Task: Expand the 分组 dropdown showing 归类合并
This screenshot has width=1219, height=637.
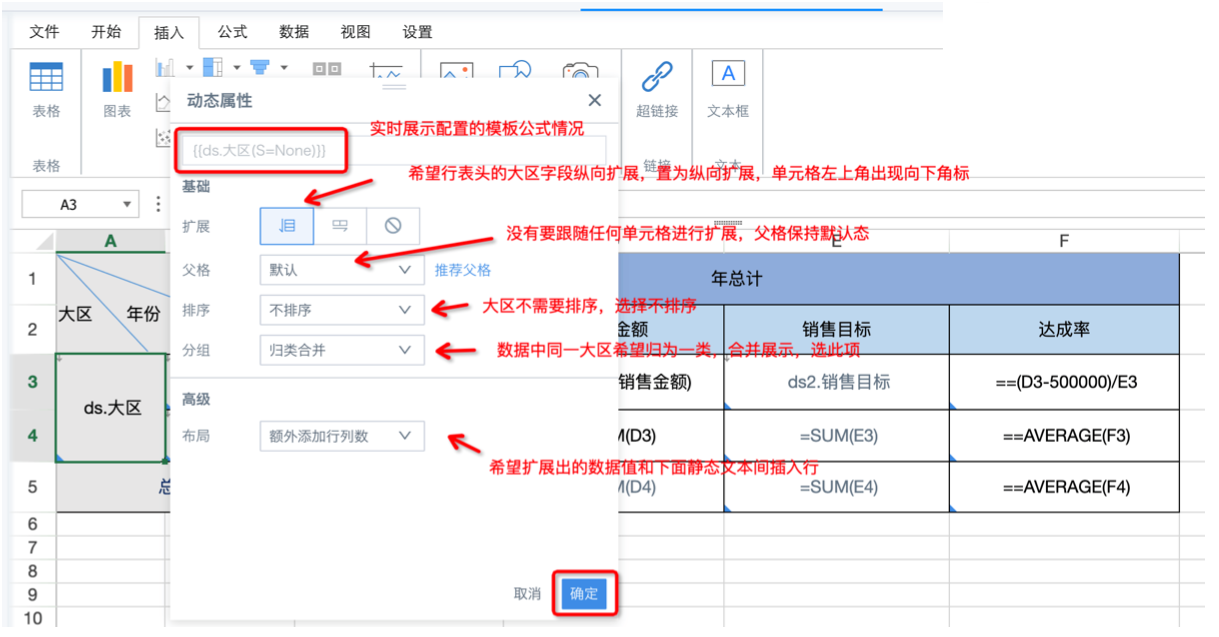Action: click(341, 350)
